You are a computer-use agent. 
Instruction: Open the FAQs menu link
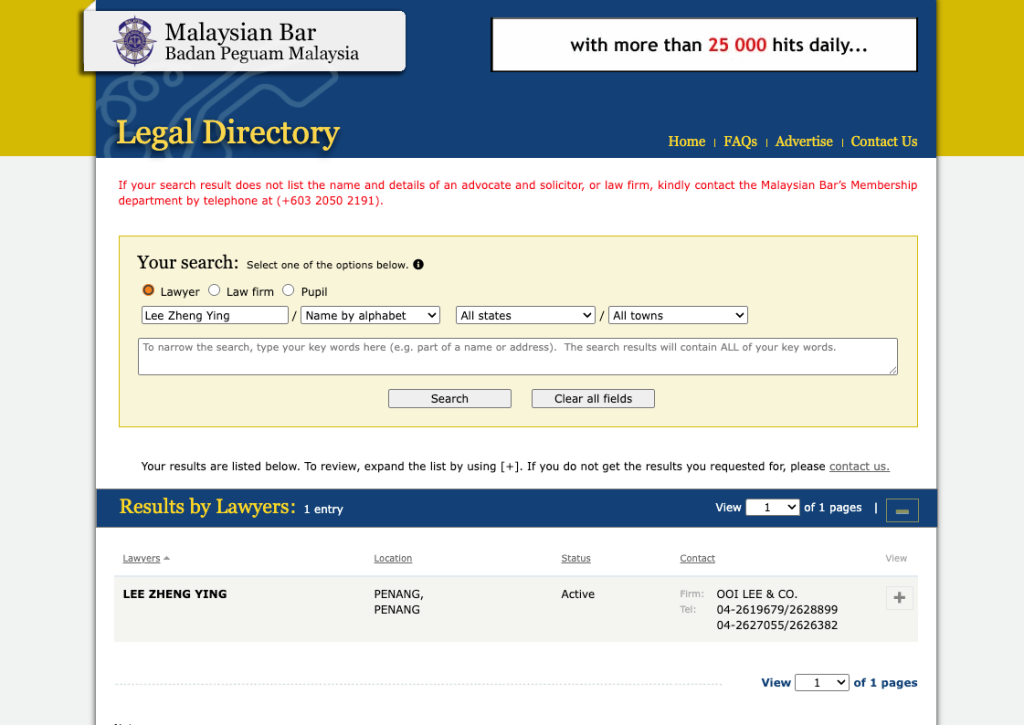pyautogui.click(x=740, y=141)
